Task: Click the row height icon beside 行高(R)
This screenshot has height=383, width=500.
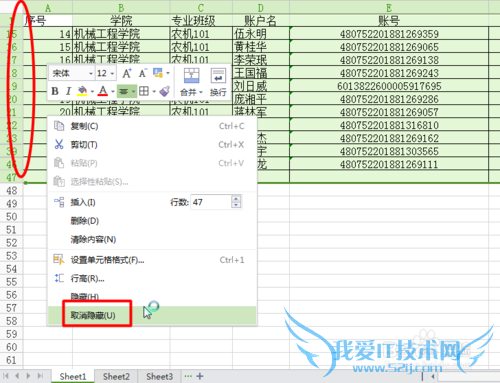Action: (59, 278)
